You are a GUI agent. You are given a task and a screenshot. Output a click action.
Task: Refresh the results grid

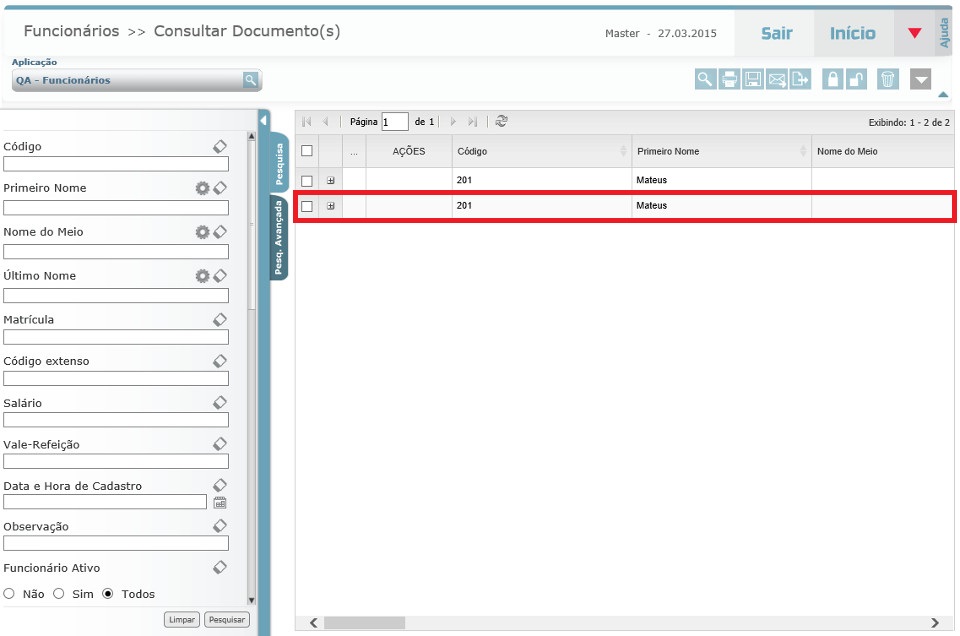(501, 121)
